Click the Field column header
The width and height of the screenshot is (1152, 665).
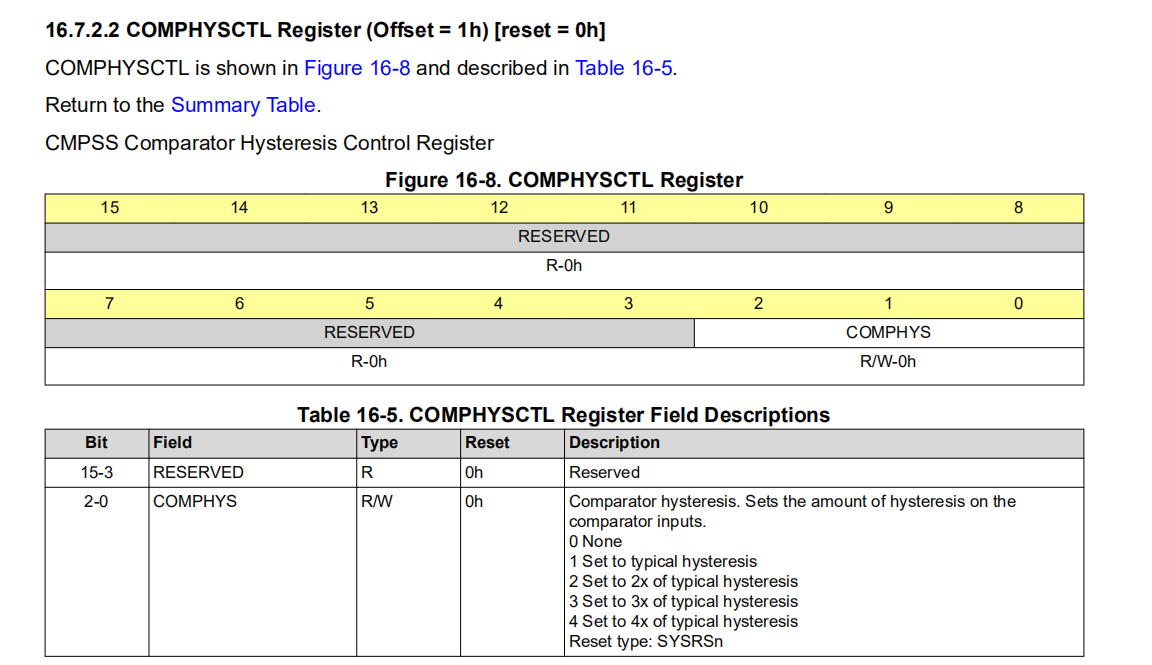tap(173, 442)
